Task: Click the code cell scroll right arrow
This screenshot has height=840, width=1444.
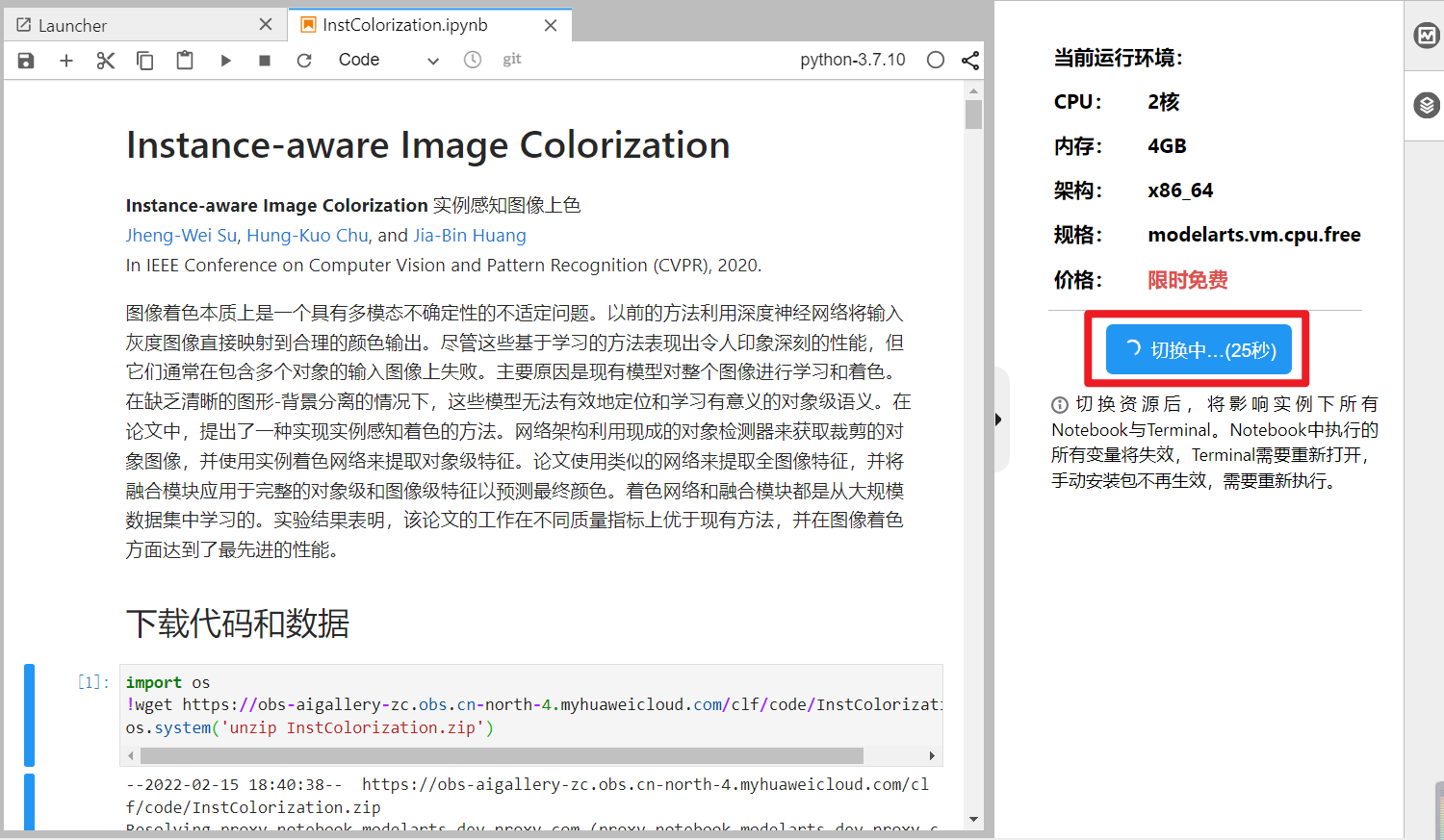Action: point(932,755)
